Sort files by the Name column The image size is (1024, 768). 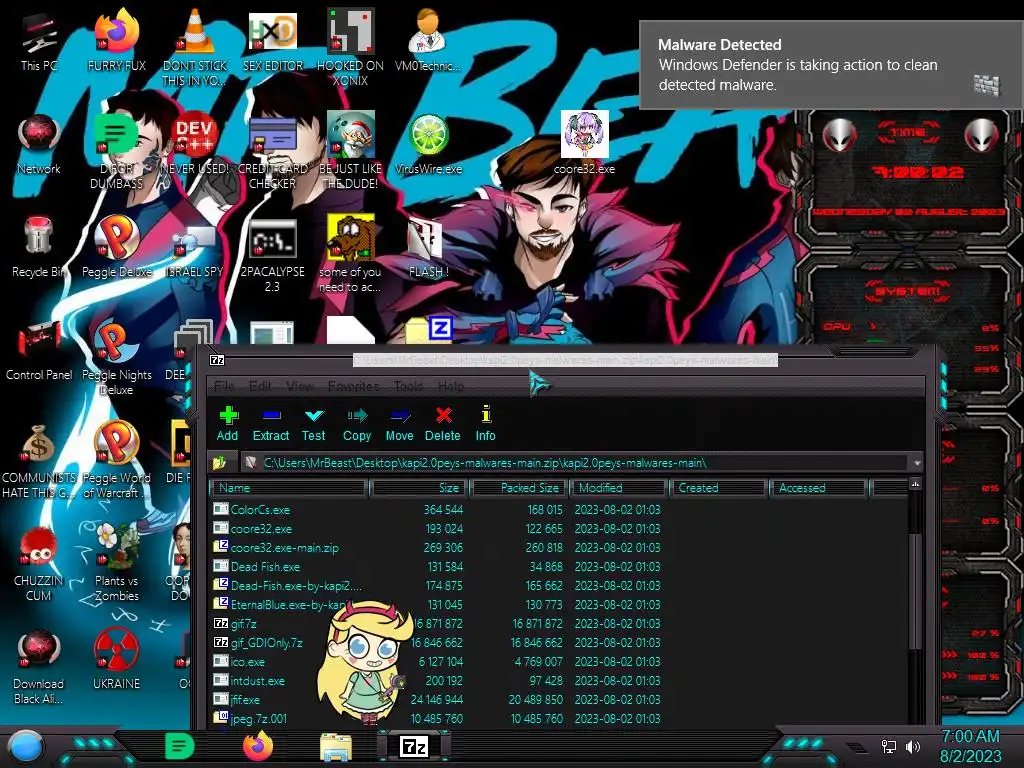[288, 488]
